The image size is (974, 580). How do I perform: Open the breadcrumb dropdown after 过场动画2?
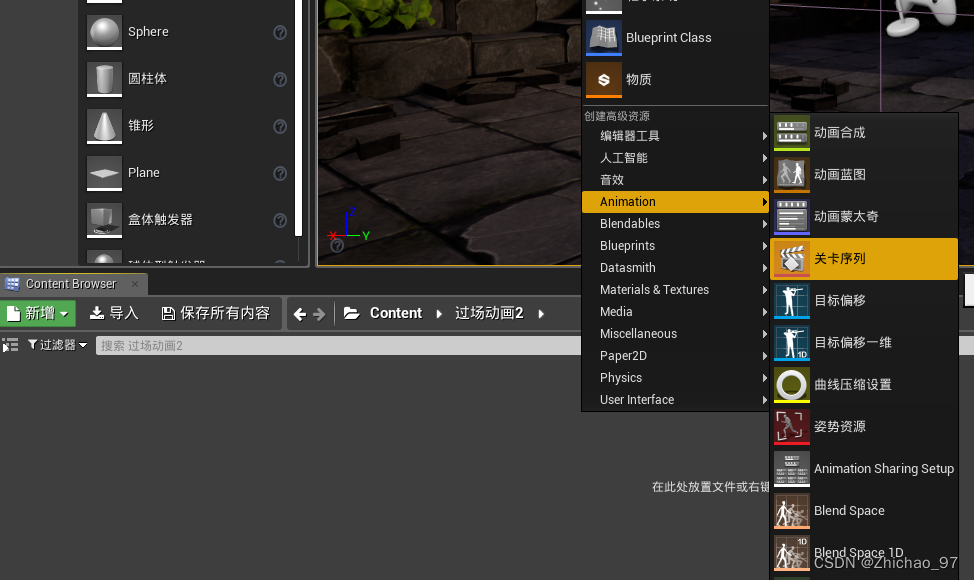pos(543,312)
